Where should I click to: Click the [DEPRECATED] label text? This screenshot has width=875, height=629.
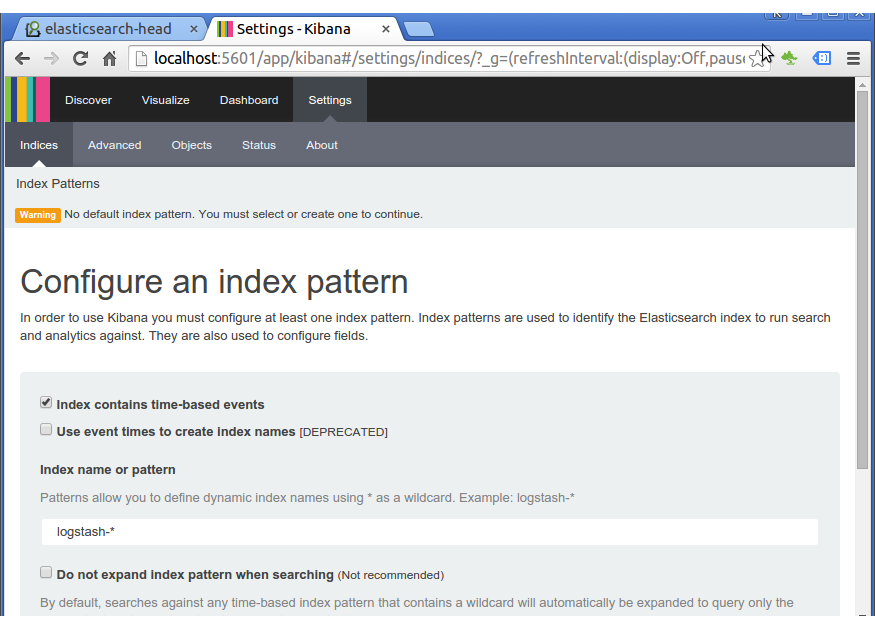(343, 432)
